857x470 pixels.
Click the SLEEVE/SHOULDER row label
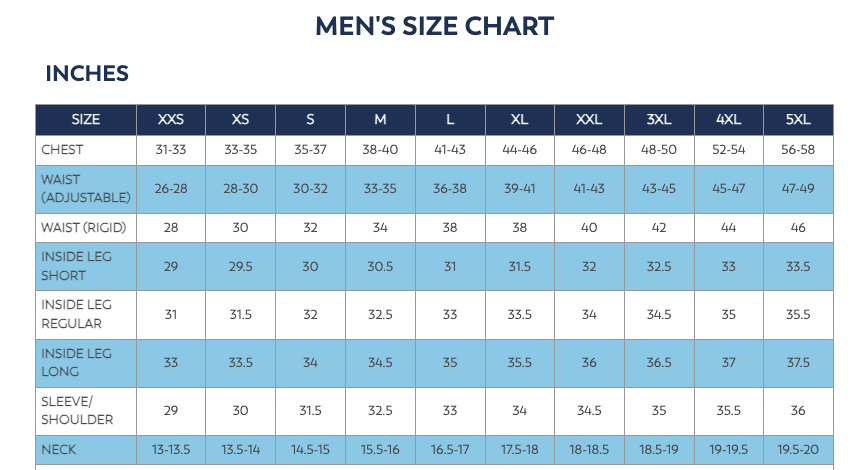[x=77, y=411]
